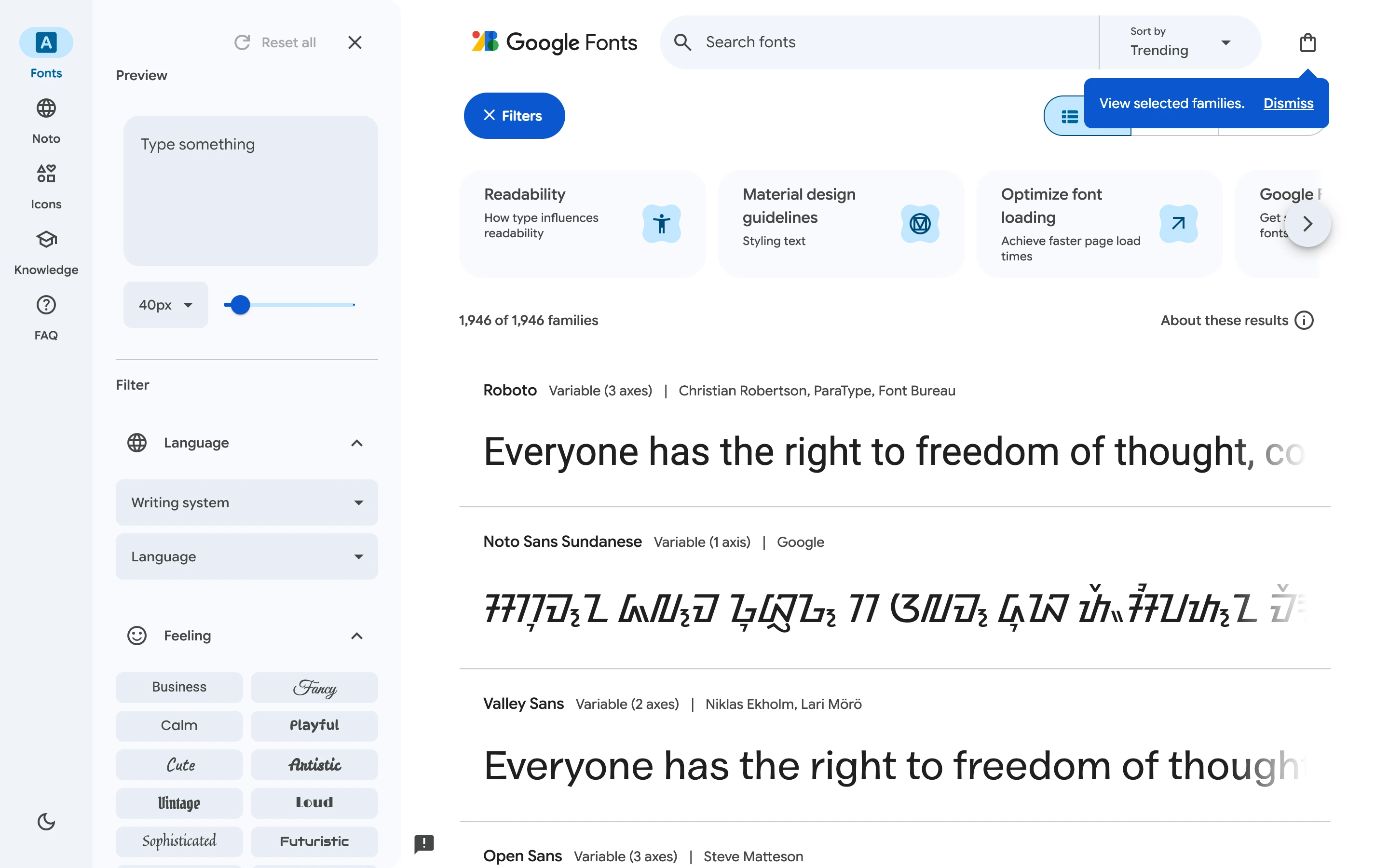Click 'Christian Robertson, ParaType, Font Bureau' text

[817, 391]
